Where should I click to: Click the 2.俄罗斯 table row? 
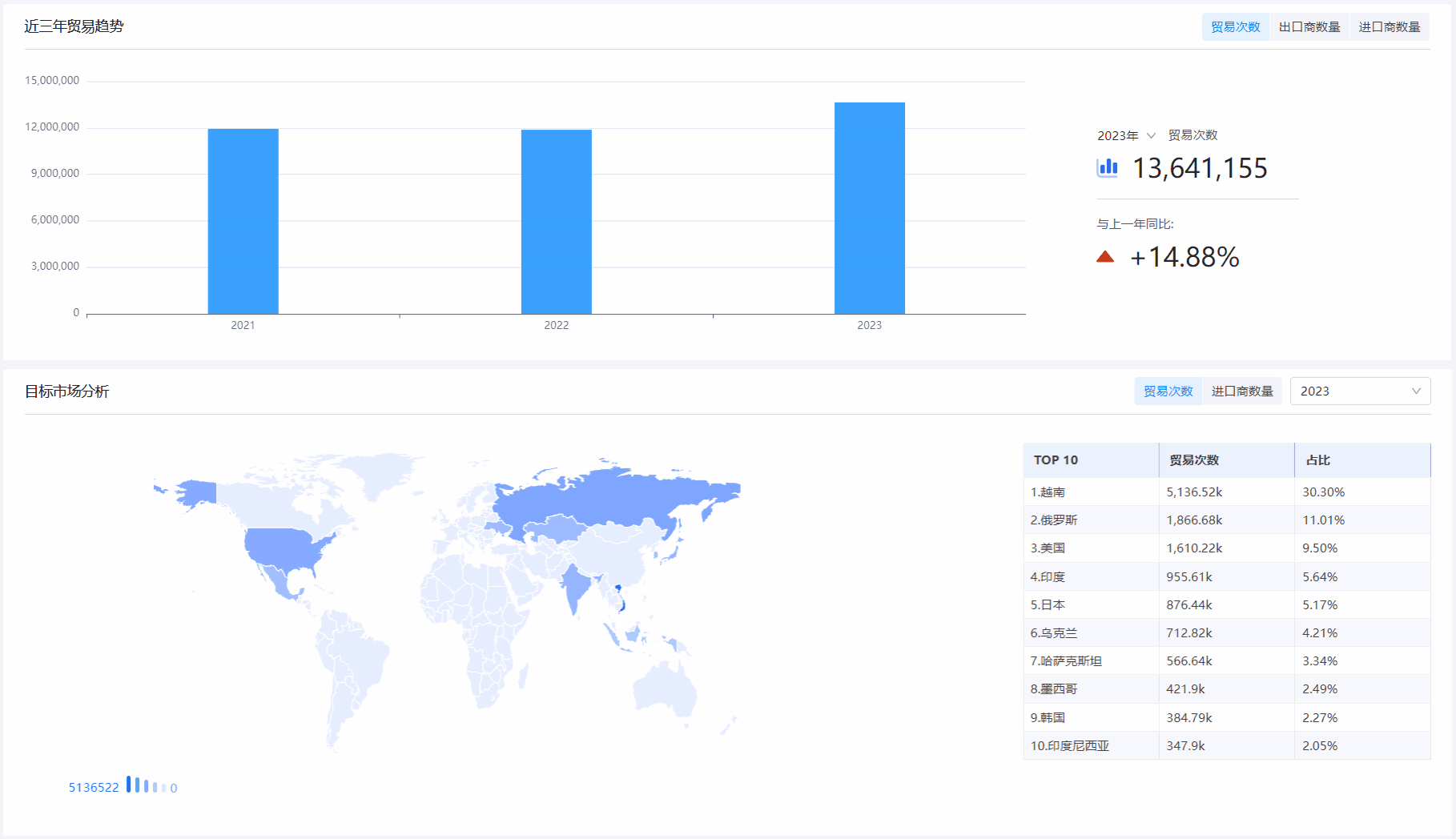(x=1226, y=520)
